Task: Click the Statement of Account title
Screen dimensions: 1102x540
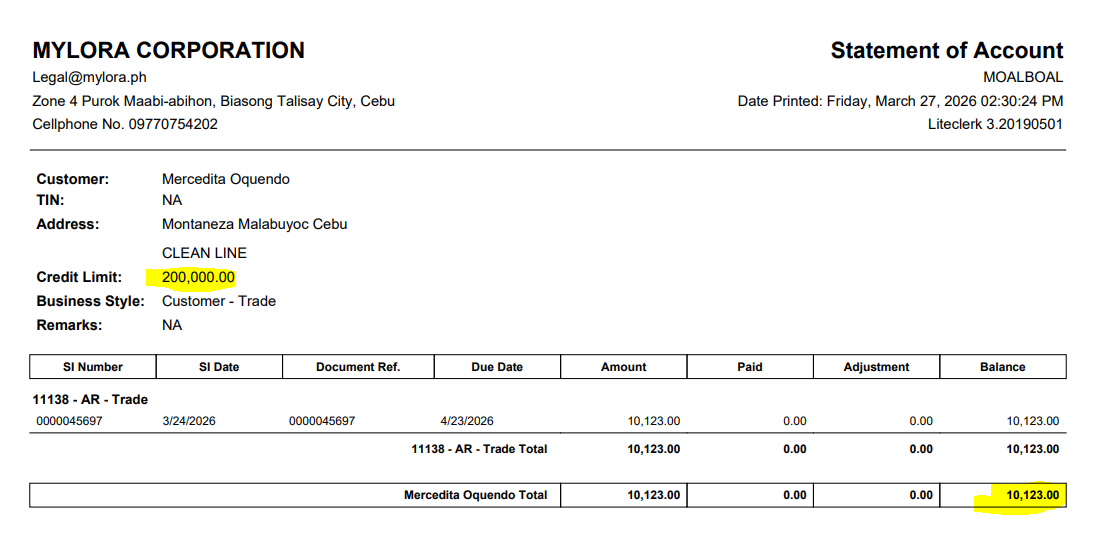Action: (946, 50)
